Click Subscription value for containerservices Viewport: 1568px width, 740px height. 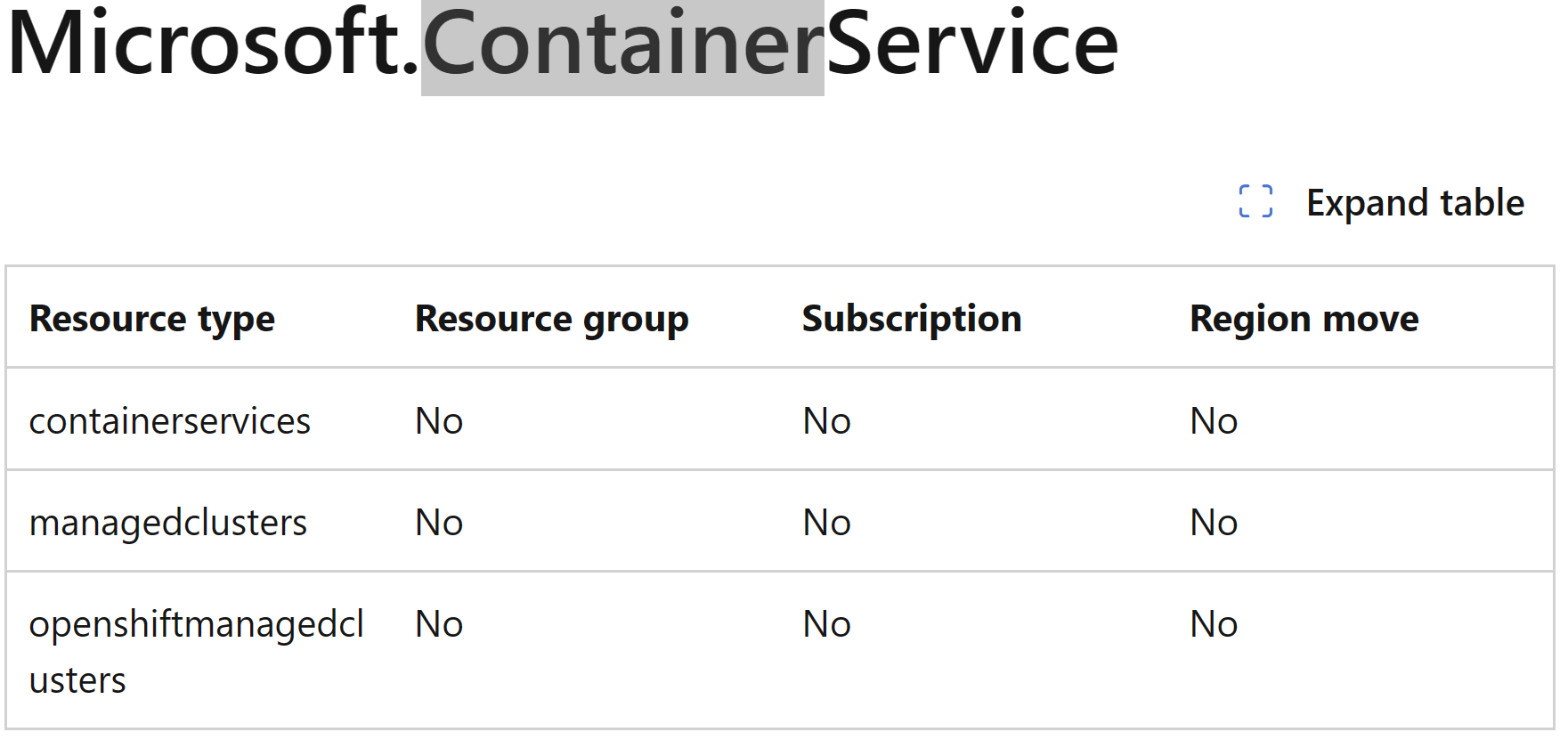[826, 420]
